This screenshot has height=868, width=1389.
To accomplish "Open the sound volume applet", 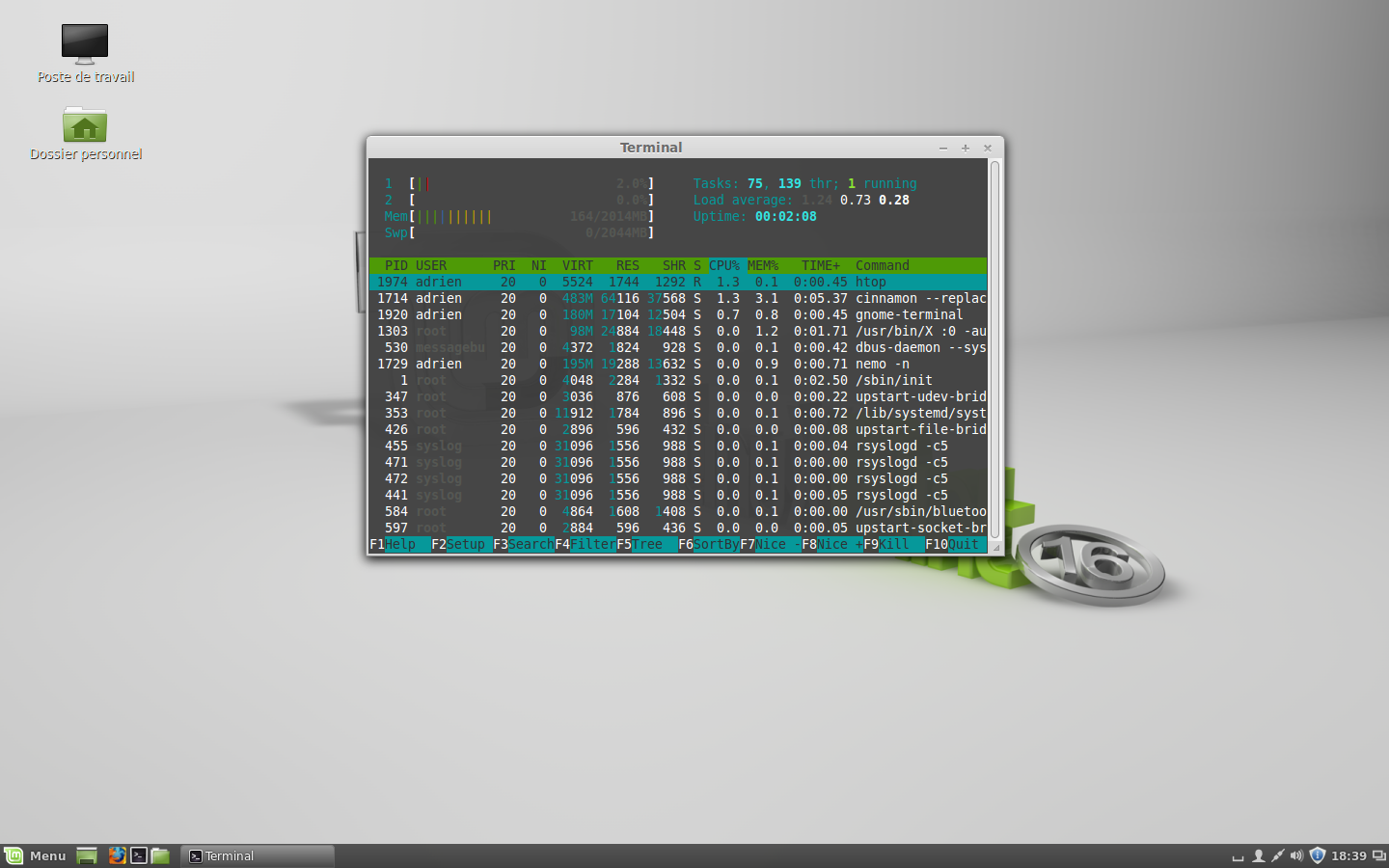I will 1296,855.
